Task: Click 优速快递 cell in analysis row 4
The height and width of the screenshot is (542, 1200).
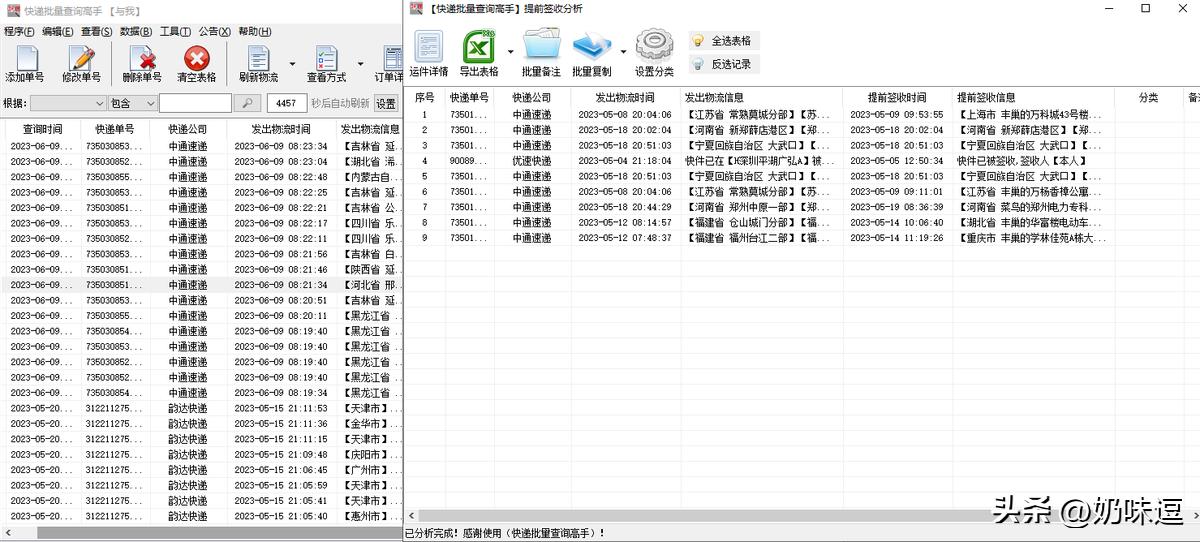Action: tap(532, 161)
